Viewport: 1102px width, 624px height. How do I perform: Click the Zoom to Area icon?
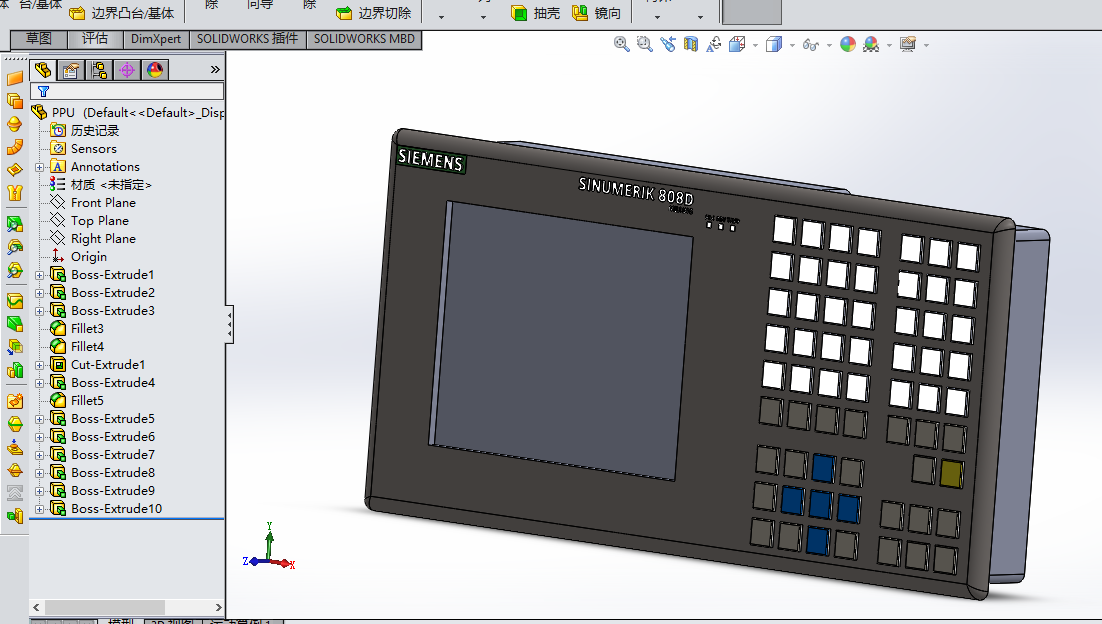coord(644,44)
